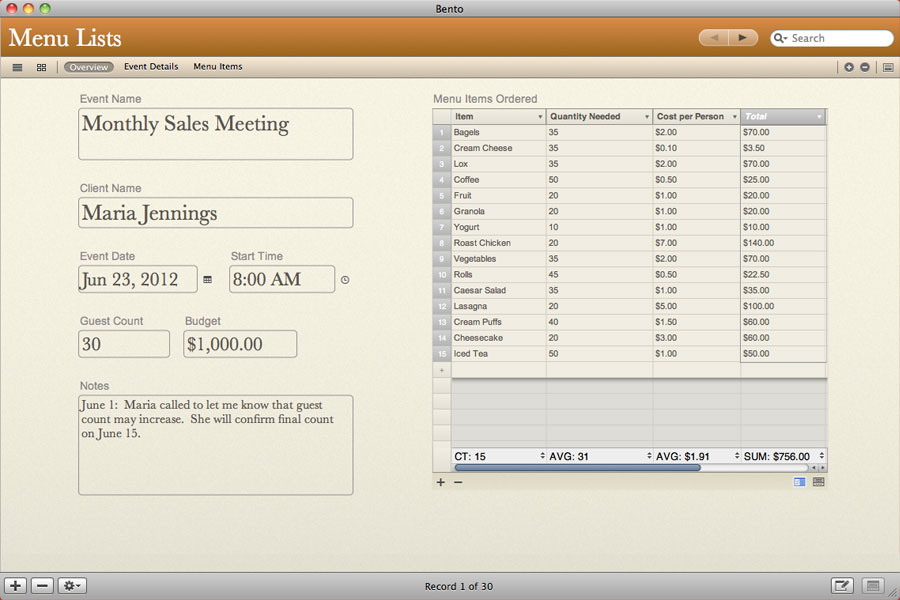The image size is (900, 600).
Task: Add a new row with the plus button
Action: click(440, 482)
